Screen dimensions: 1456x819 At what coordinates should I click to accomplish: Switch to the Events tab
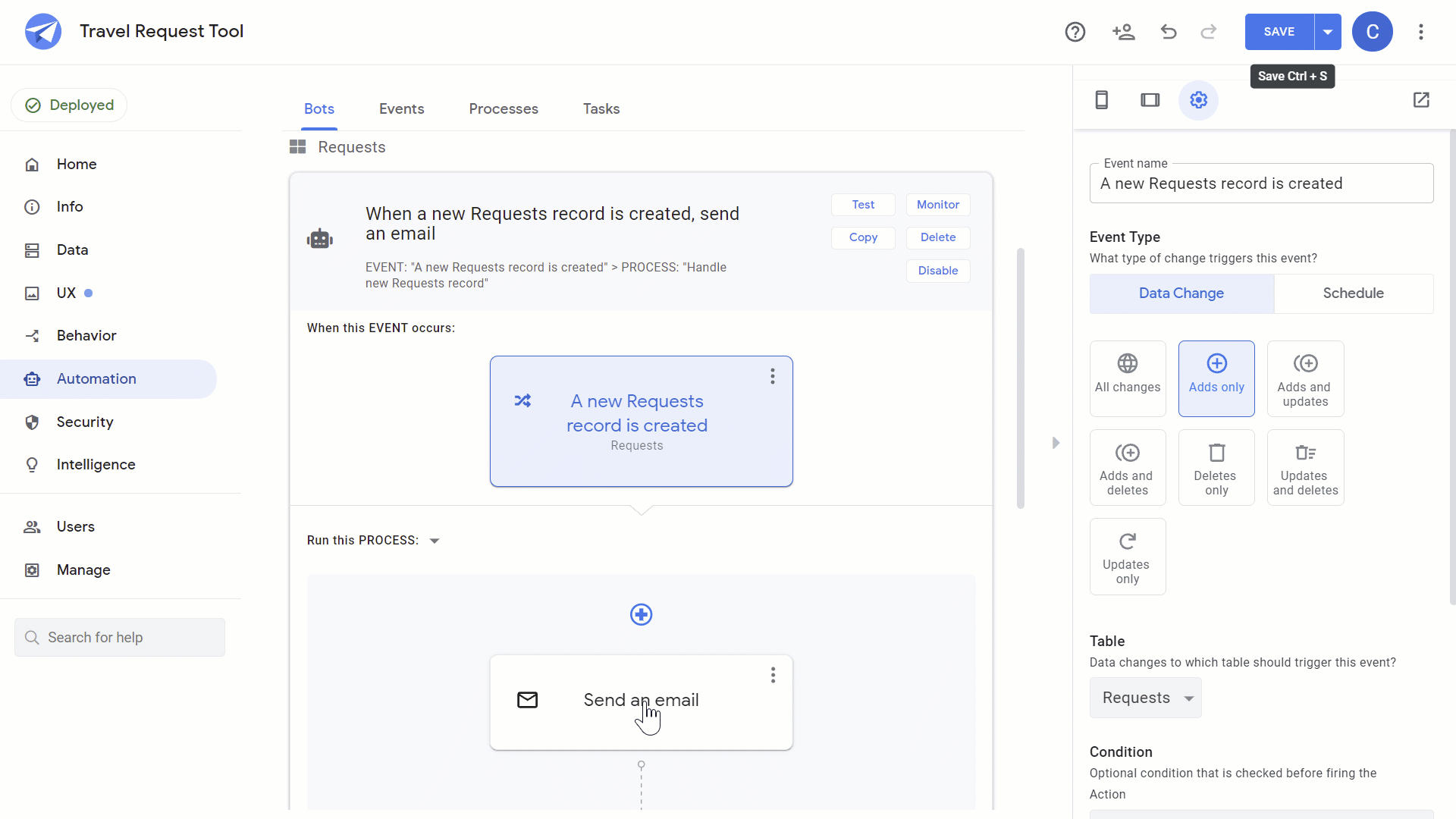(401, 109)
